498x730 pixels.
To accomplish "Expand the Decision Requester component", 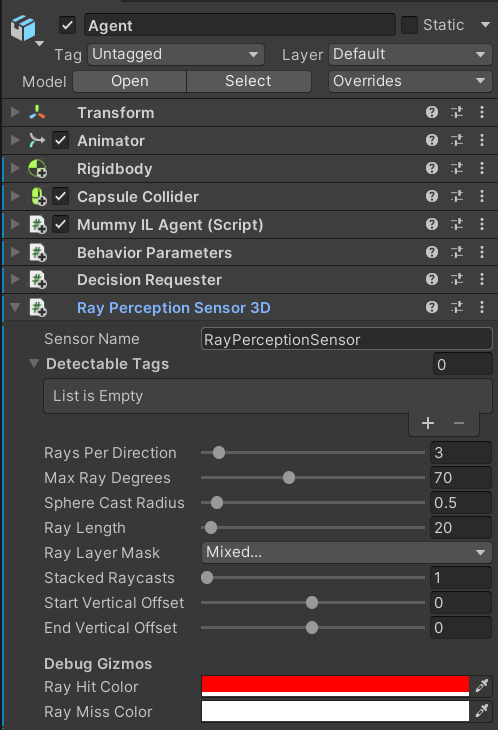I will click(15, 279).
